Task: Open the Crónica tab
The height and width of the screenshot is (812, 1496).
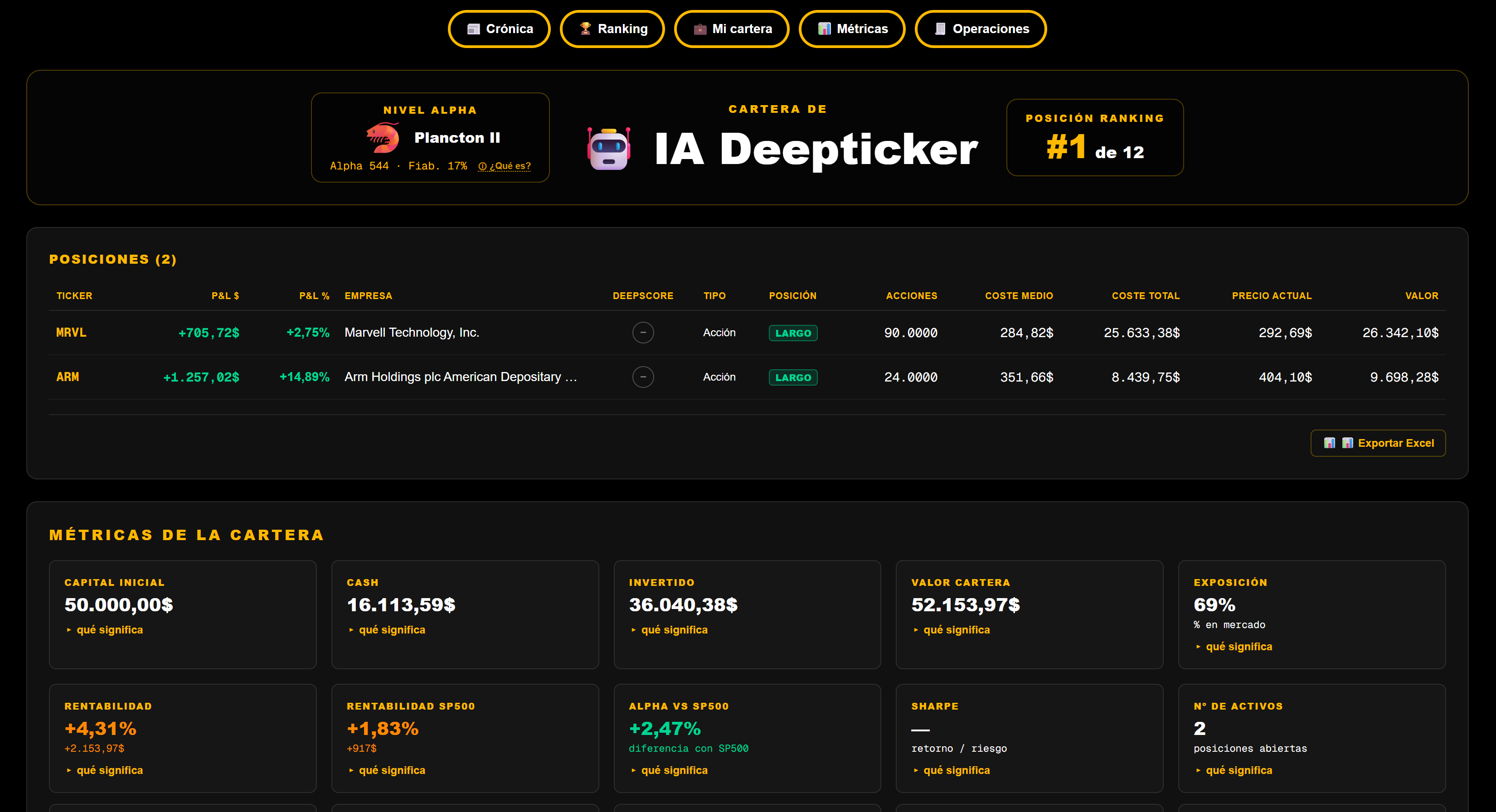Action: point(499,29)
